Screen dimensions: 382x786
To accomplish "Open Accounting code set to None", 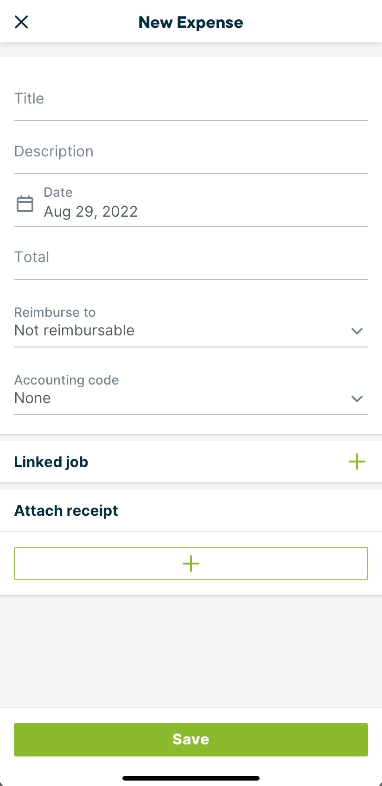I will click(x=190, y=392).
